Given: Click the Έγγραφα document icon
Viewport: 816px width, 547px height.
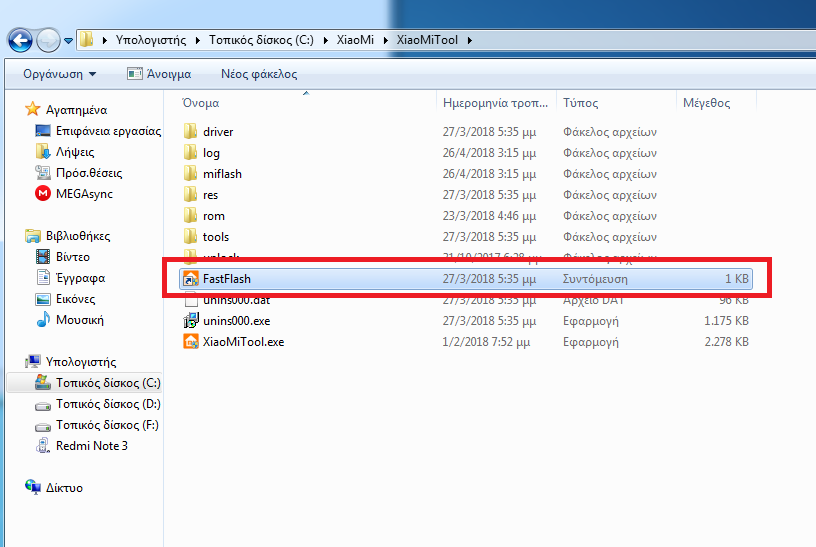Looking at the screenshot, I should 43,277.
